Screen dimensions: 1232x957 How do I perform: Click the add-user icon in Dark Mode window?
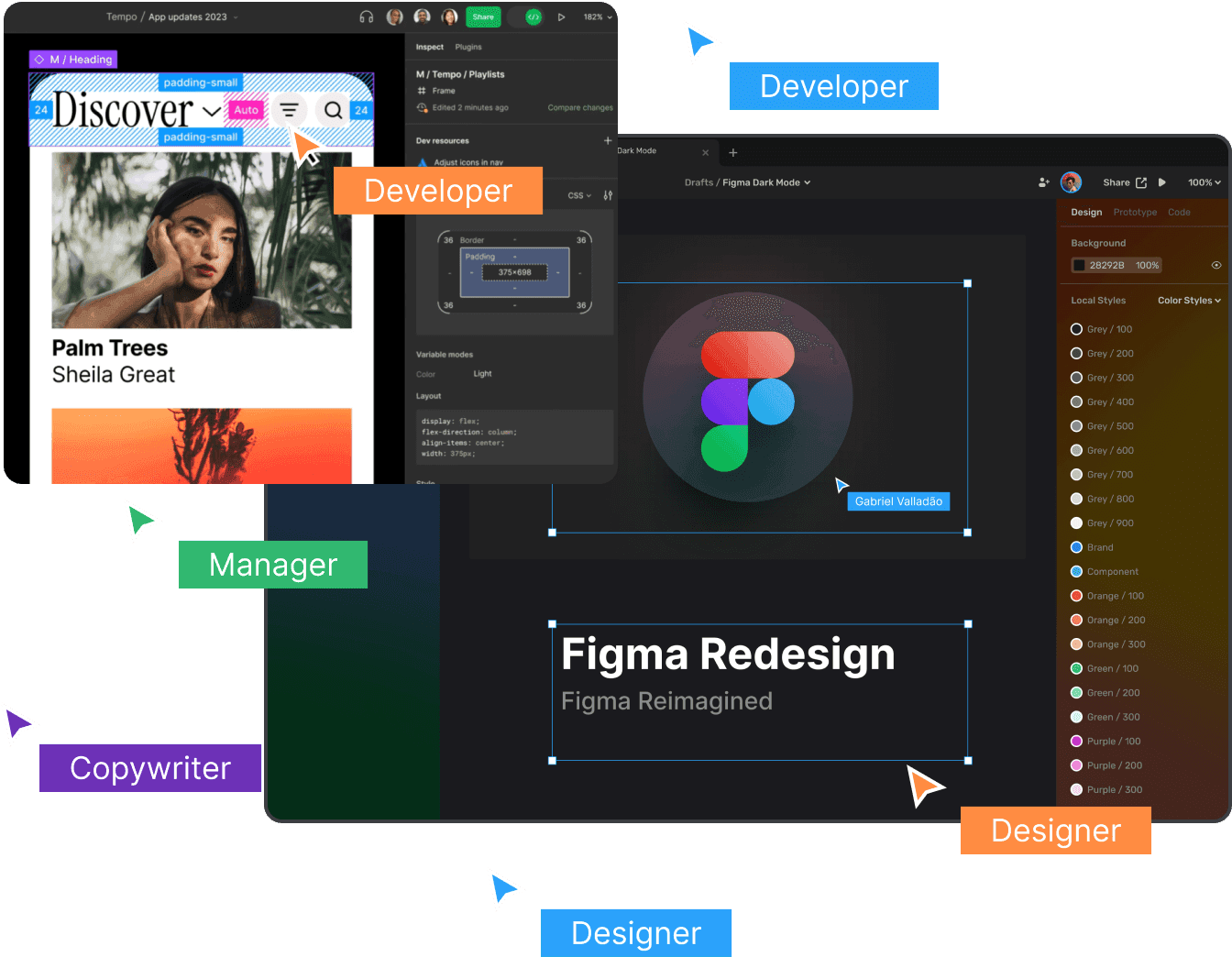1043,182
